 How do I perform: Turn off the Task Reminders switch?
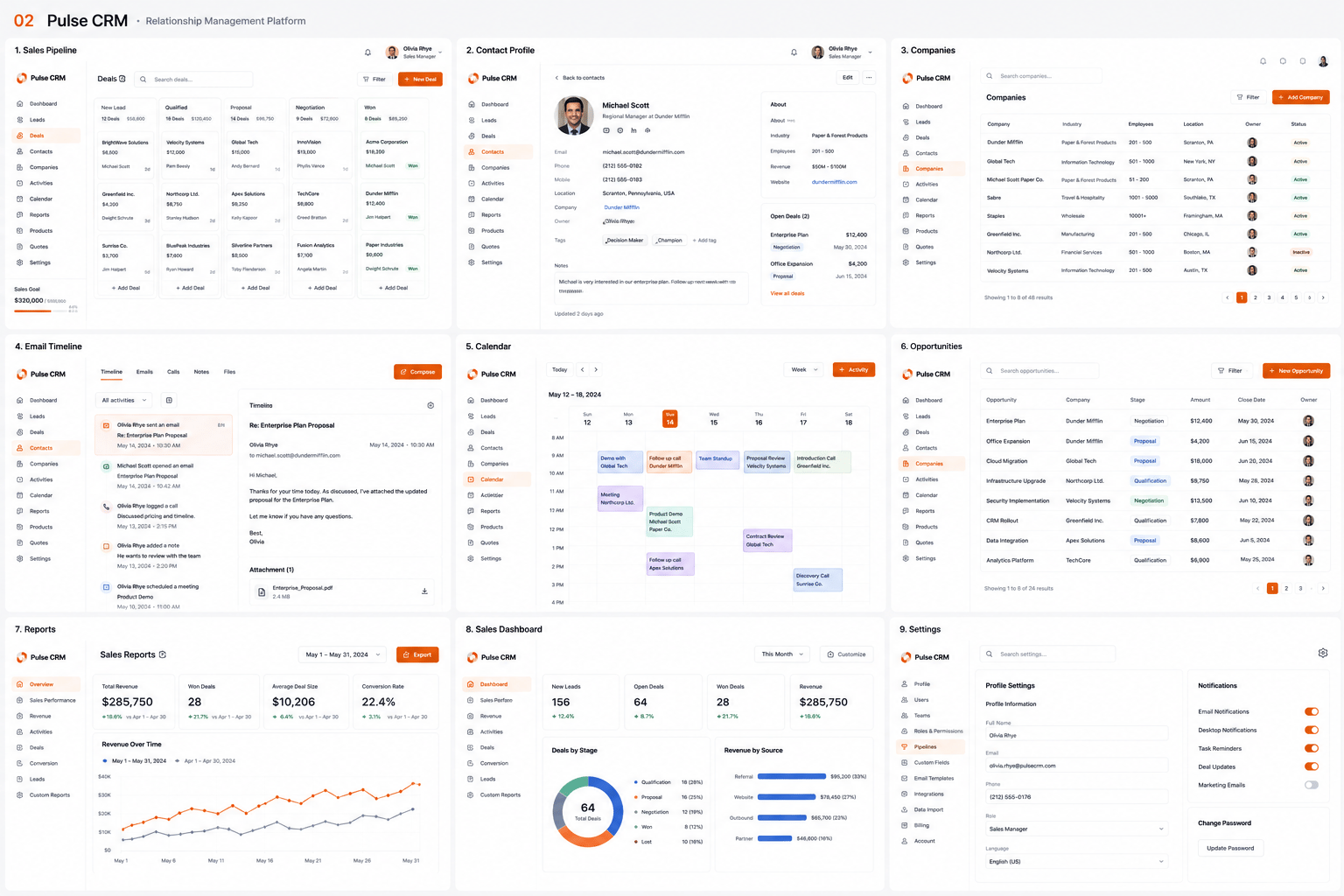coord(1311,748)
